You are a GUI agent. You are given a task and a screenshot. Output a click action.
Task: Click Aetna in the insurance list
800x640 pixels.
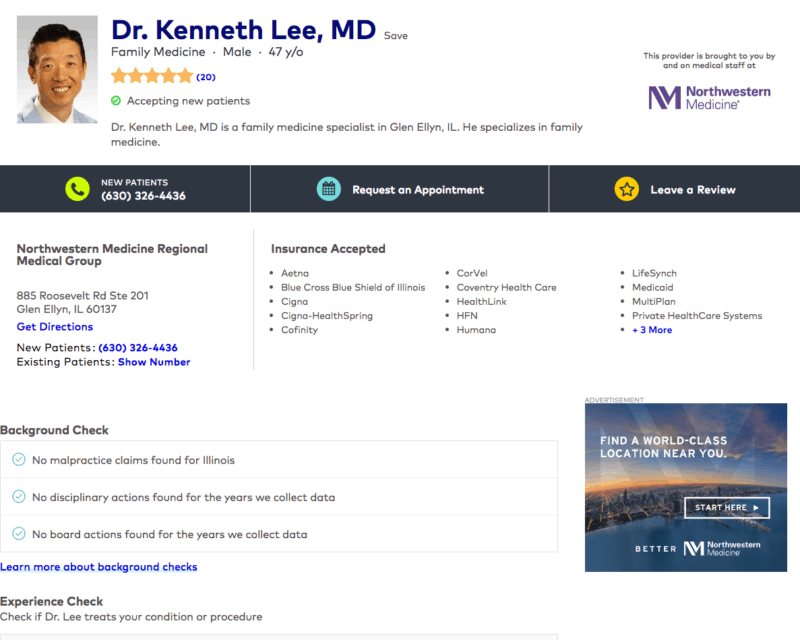295,274
